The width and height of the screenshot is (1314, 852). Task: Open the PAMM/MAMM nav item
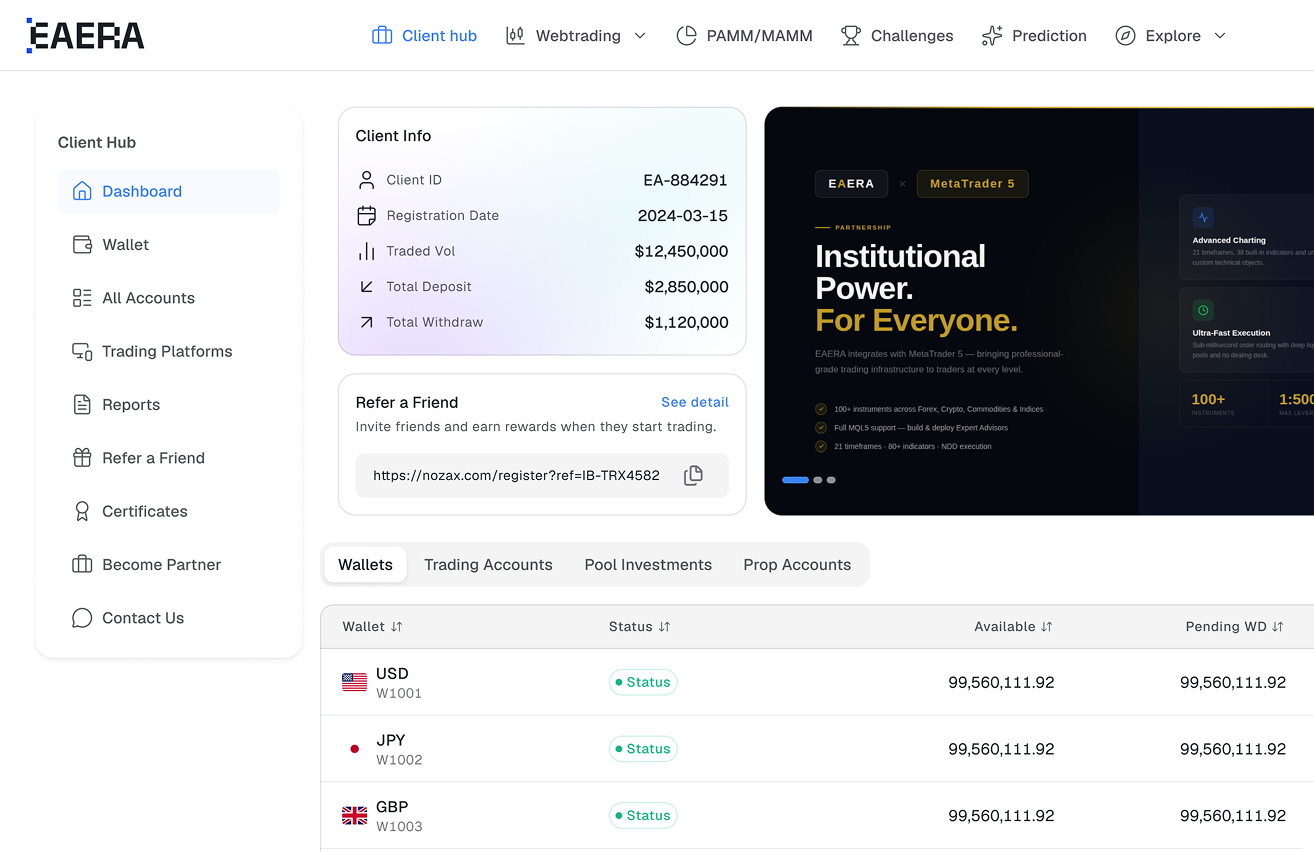pos(744,36)
